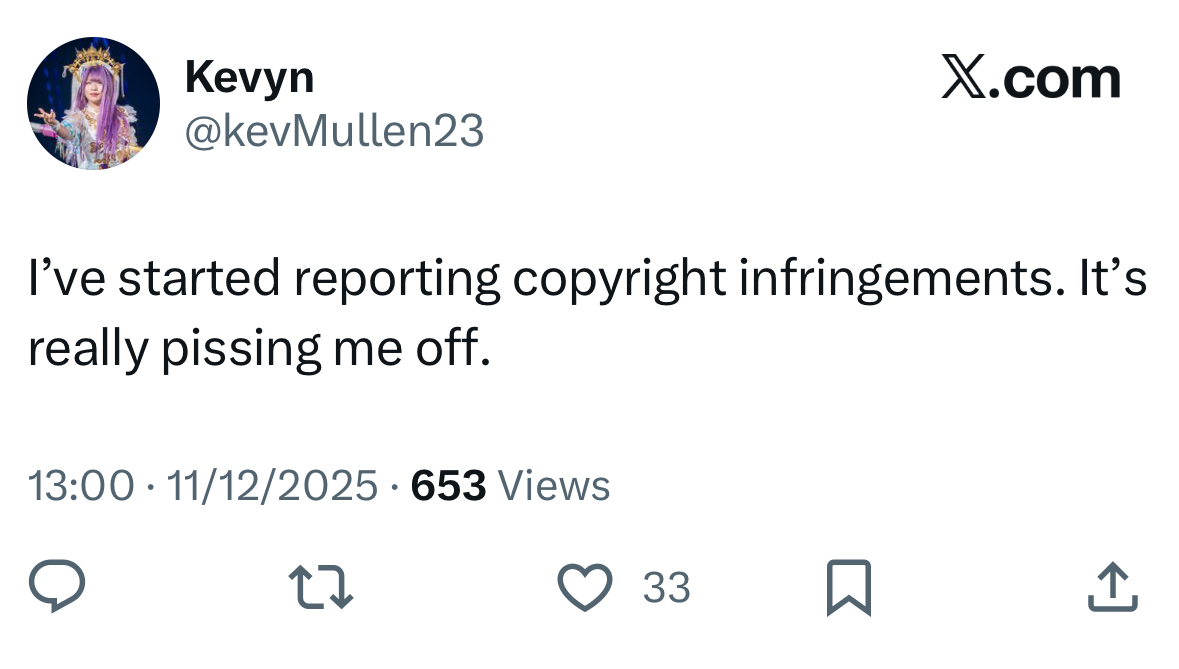Screen dimensions: 1179x669
Task: Open the share upload arrow icon
Action: point(1112,587)
